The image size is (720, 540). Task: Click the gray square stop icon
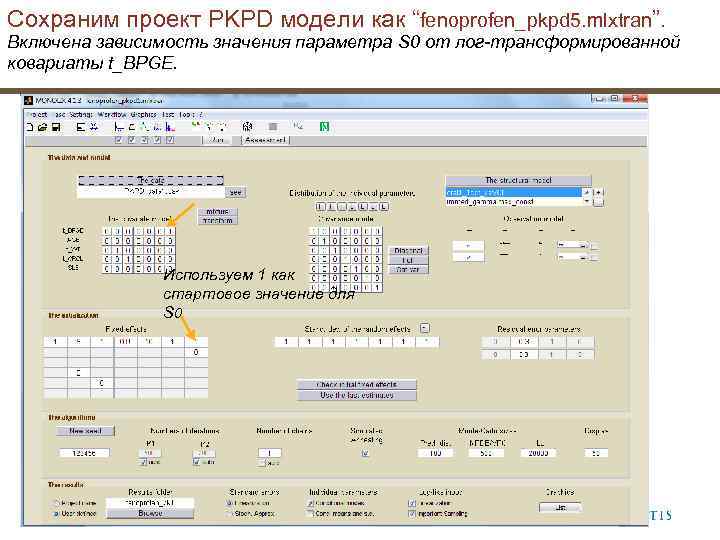273,127
